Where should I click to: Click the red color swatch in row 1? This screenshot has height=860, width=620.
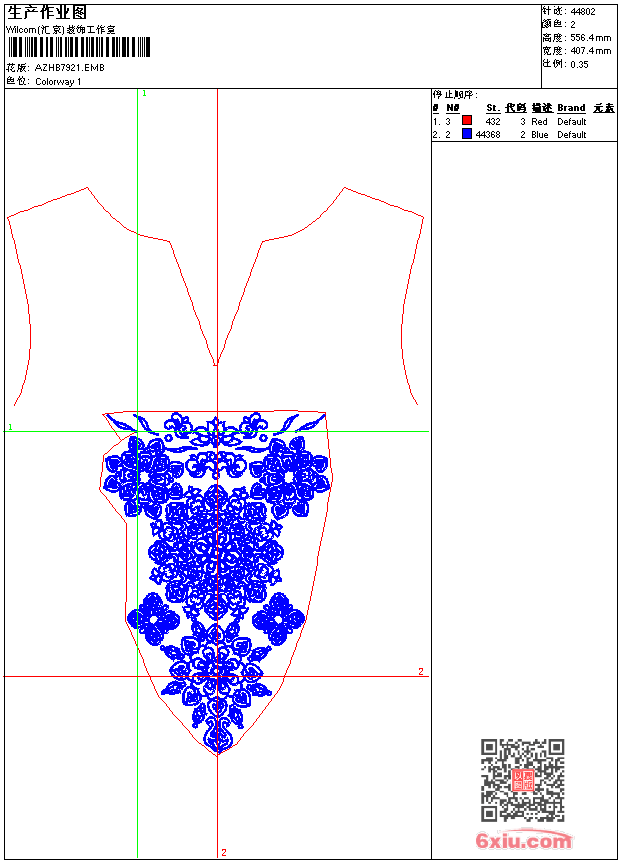pyautogui.click(x=467, y=120)
